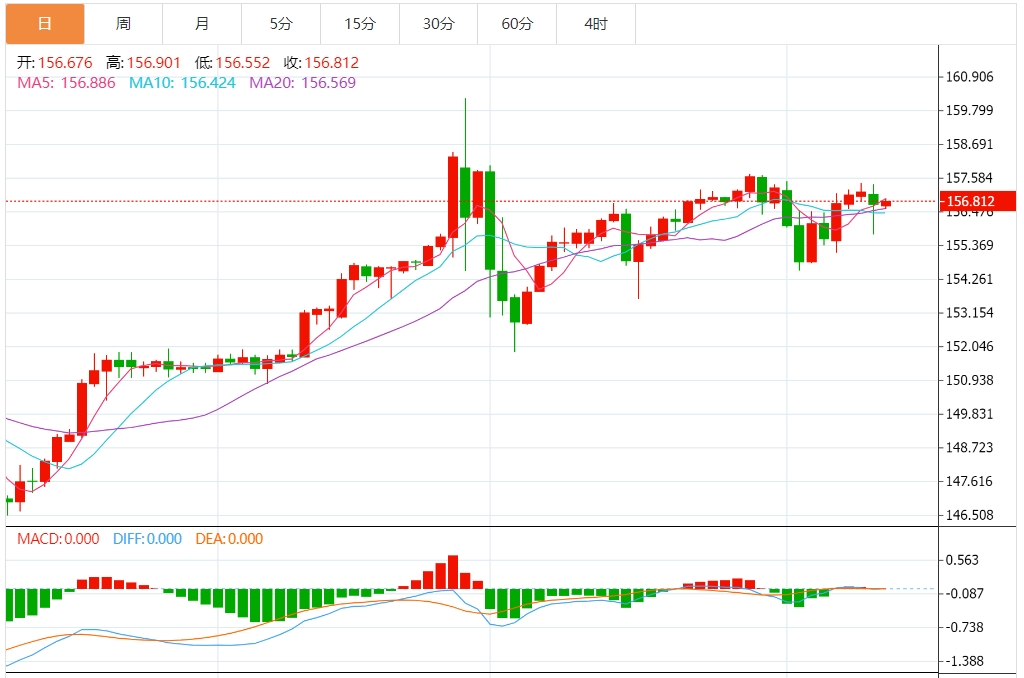Click the MACD:0.000 indicator label

58,539
